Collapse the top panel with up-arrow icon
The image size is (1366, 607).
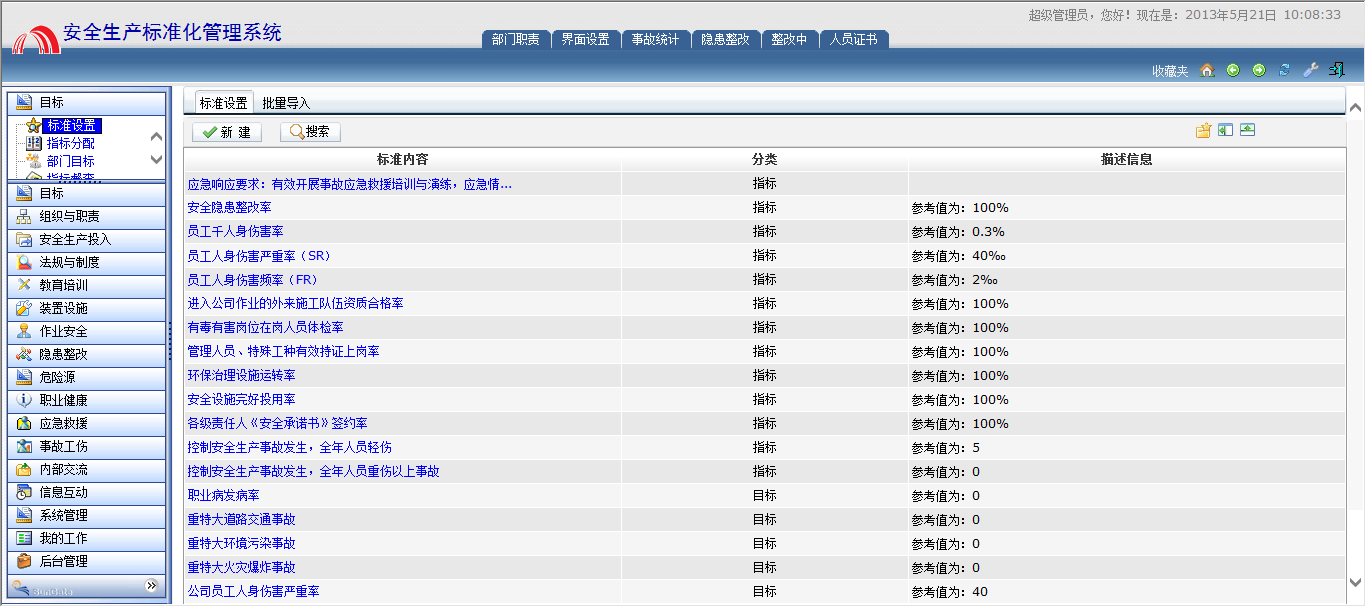1247,131
